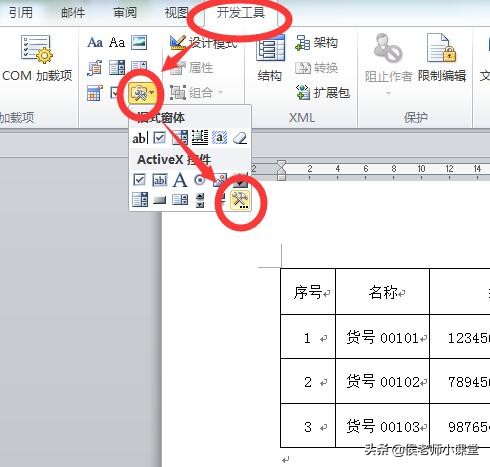The image size is (490, 467).
Task: Insert a plain text content control
Action: (117, 42)
